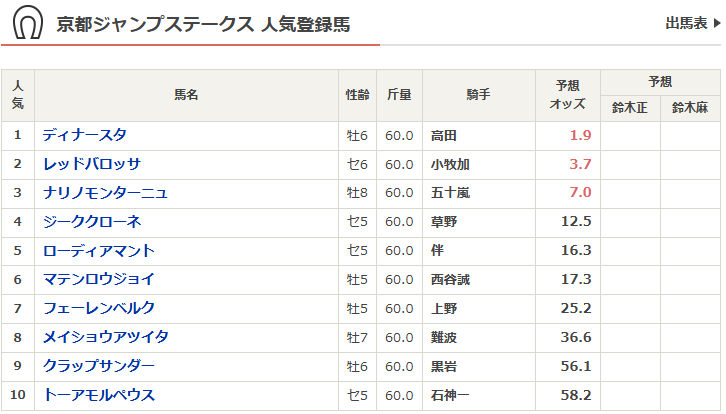Click the 人気 column header
Viewport: 726px width, 414px height.
pyautogui.click(x=17, y=95)
